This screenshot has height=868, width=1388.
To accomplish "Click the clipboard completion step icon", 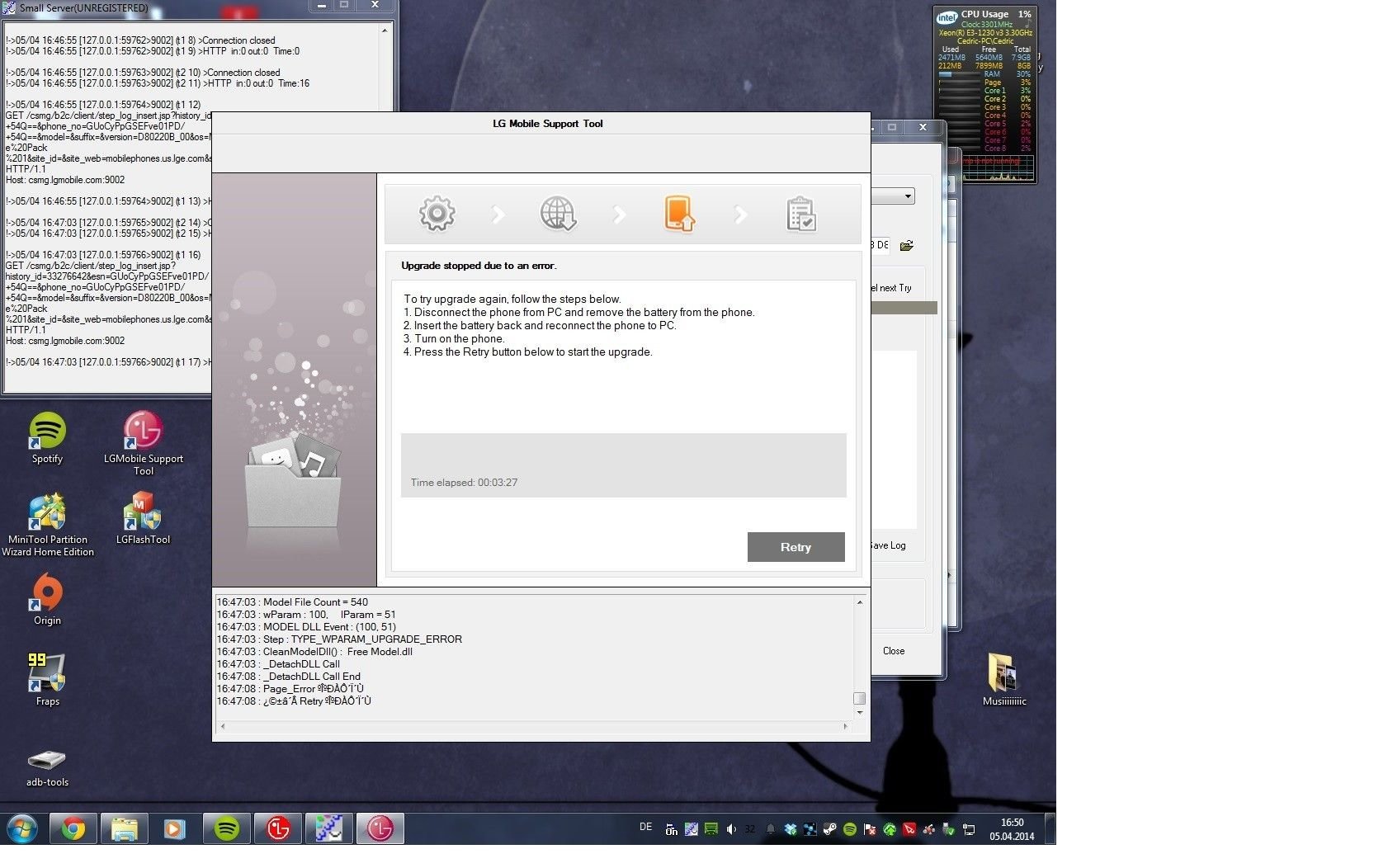I will [801, 215].
